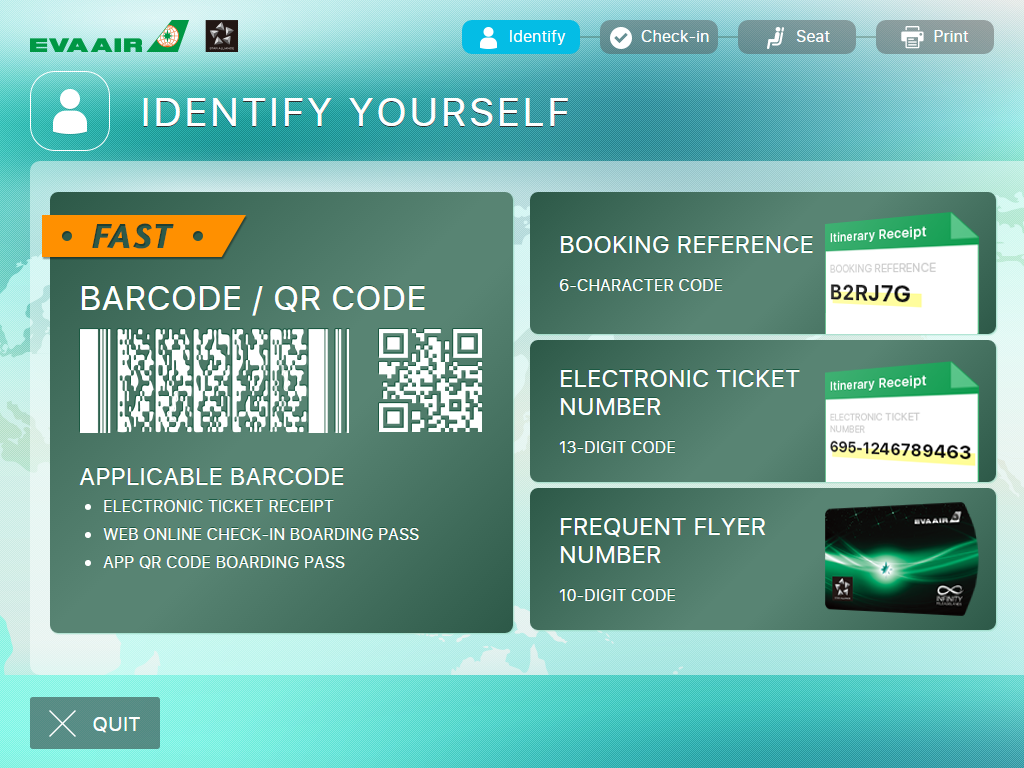Open the Print step tab
1024x768 pixels.
[x=935, y=37]
